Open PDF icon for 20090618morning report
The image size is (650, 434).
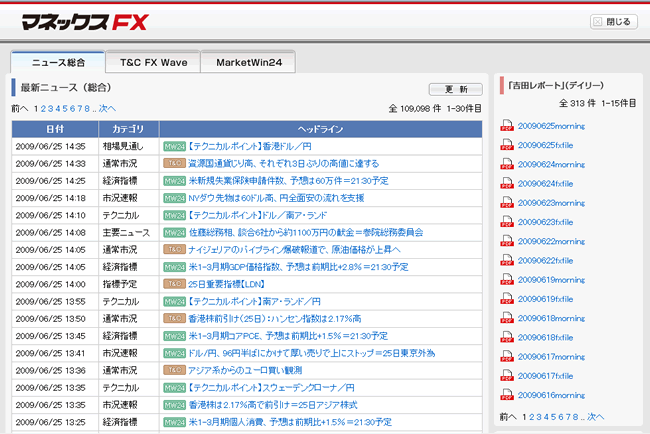(x=507, y=318)
